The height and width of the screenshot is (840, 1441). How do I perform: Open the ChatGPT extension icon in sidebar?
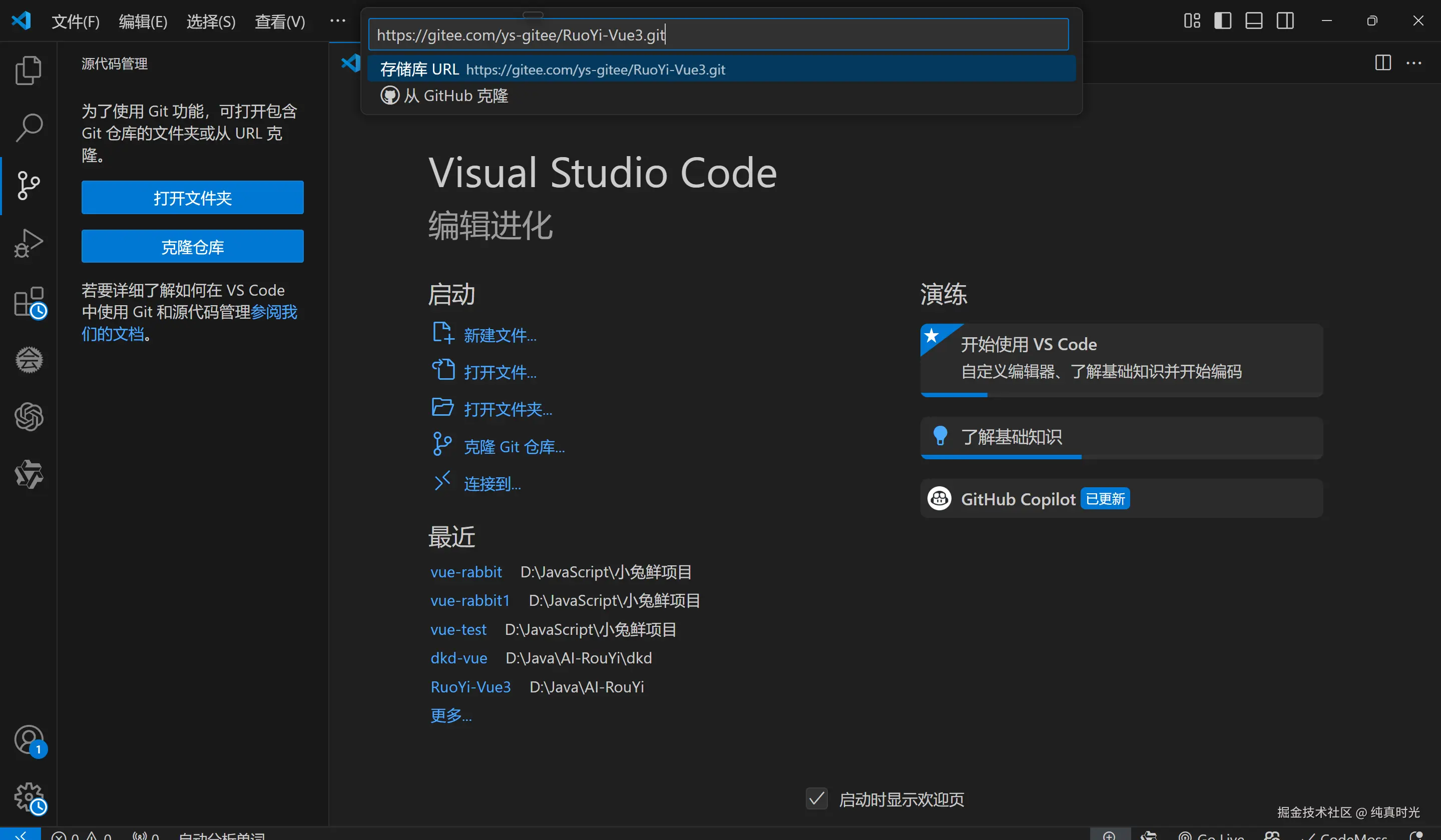tap(28, 417)
